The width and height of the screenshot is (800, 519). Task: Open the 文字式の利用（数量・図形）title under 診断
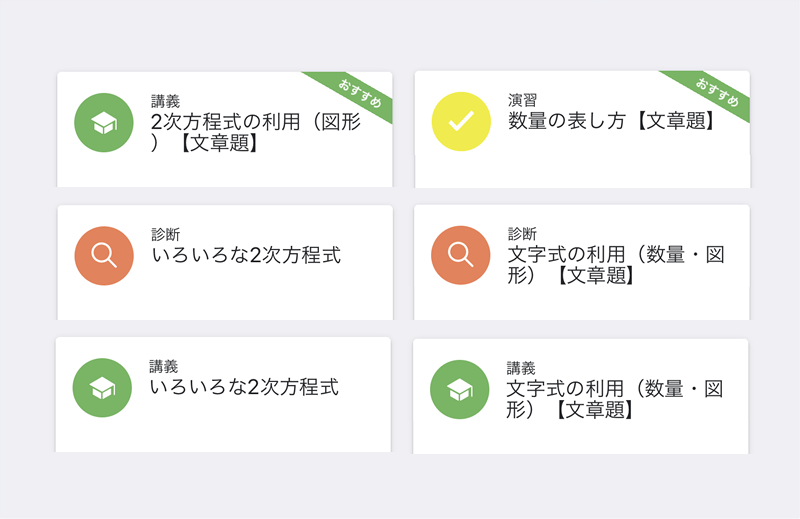point(616,265)
